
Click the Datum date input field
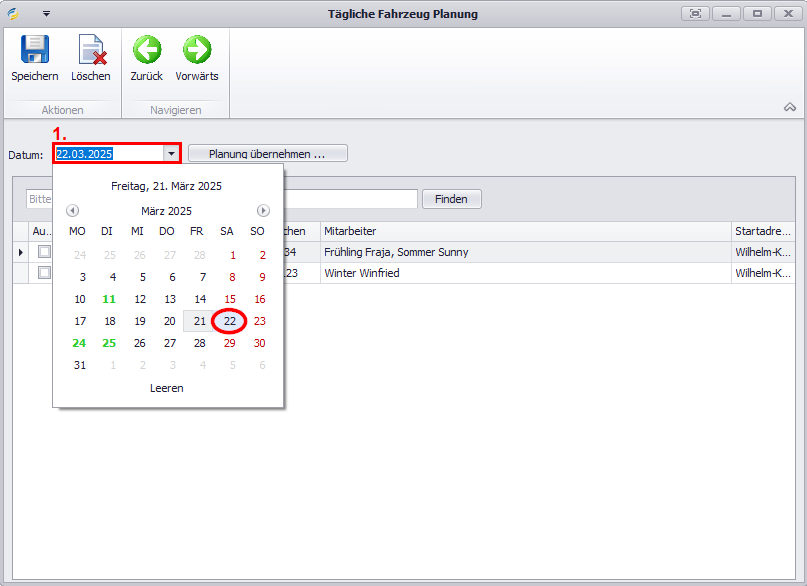(108, 154)
